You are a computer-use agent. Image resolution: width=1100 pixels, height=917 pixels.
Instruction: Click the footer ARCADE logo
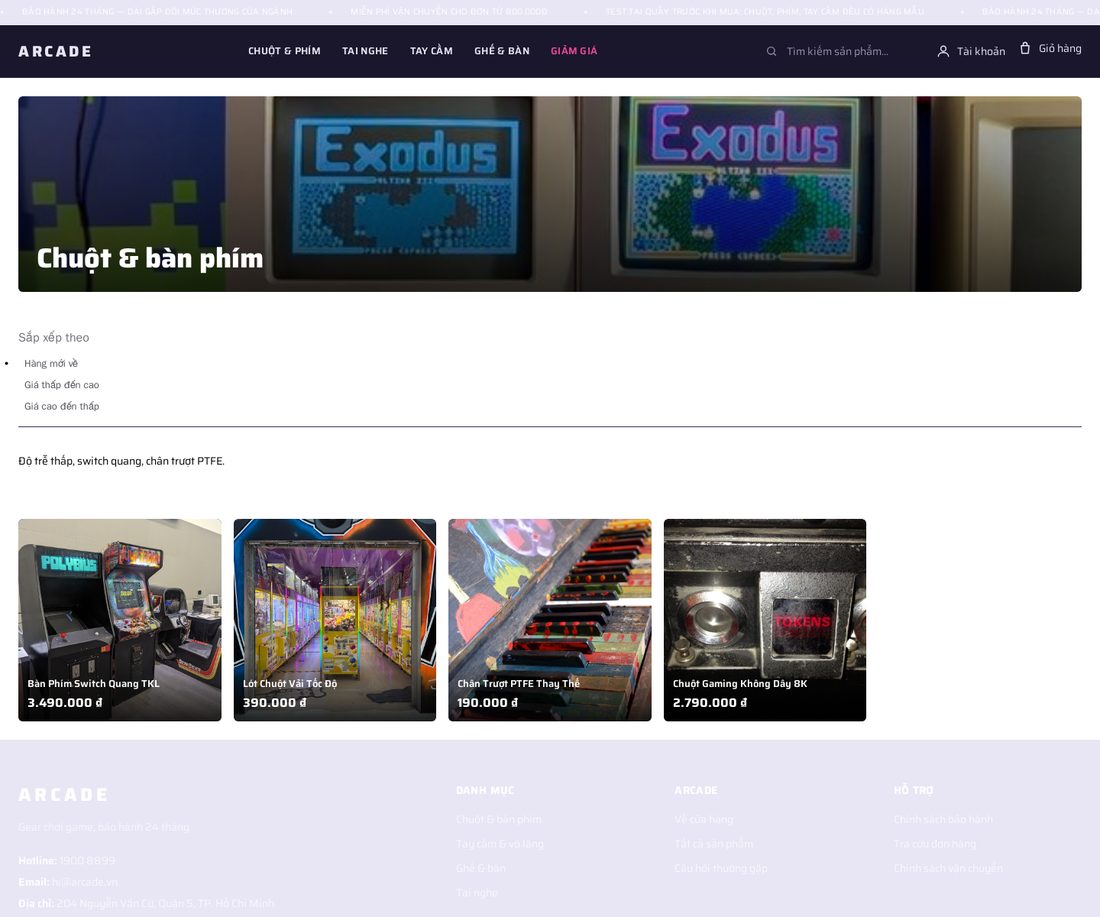click(x=63, y=795)
